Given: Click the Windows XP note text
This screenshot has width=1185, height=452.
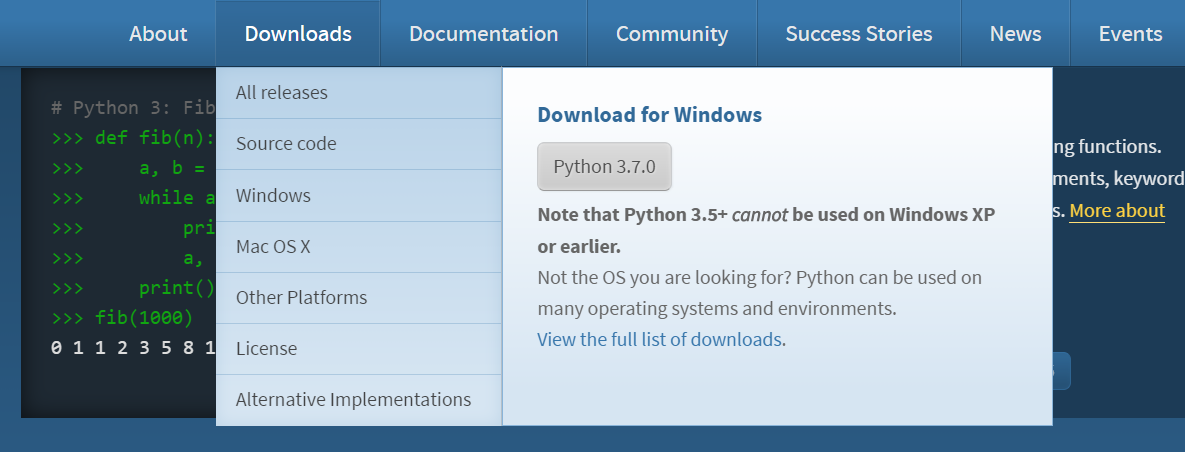Looking at the screenshot, I should pos(766,231).
